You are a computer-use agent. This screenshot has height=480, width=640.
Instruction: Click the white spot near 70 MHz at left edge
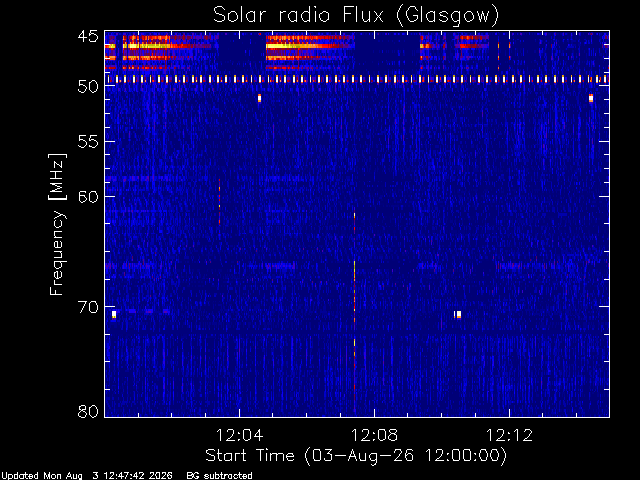tap(114, 314)
